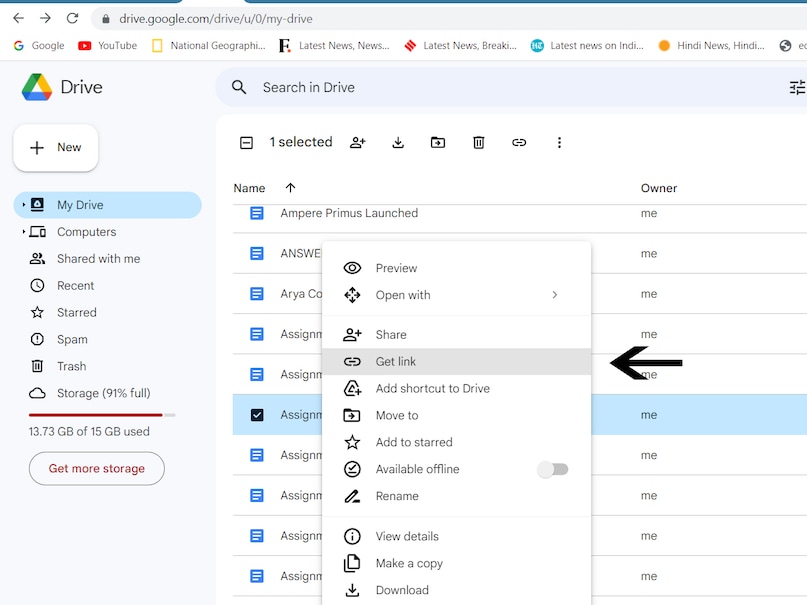Choose Make a copy in context menu
Screen dimensions: 807x605
[x=409, y=563]
